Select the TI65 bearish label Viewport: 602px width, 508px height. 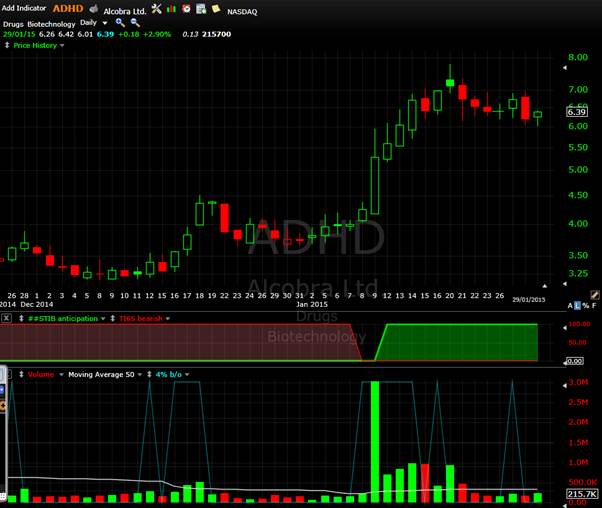tap(141, 318)
